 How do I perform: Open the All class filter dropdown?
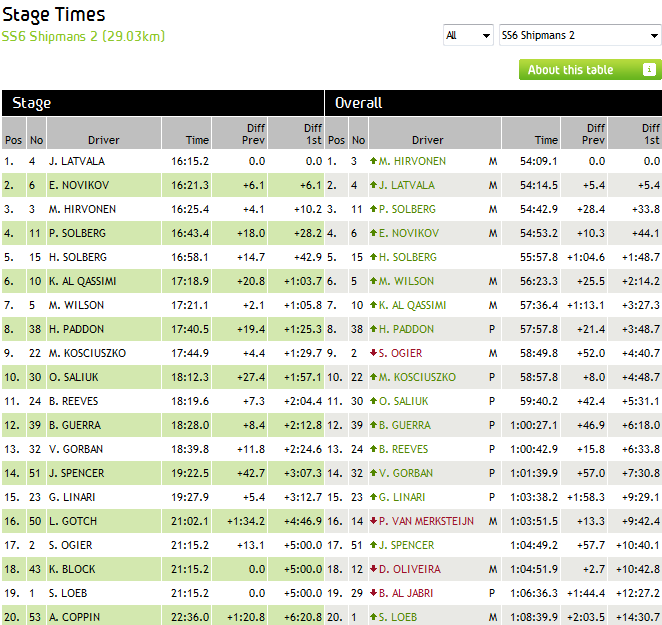coord(468,36)
